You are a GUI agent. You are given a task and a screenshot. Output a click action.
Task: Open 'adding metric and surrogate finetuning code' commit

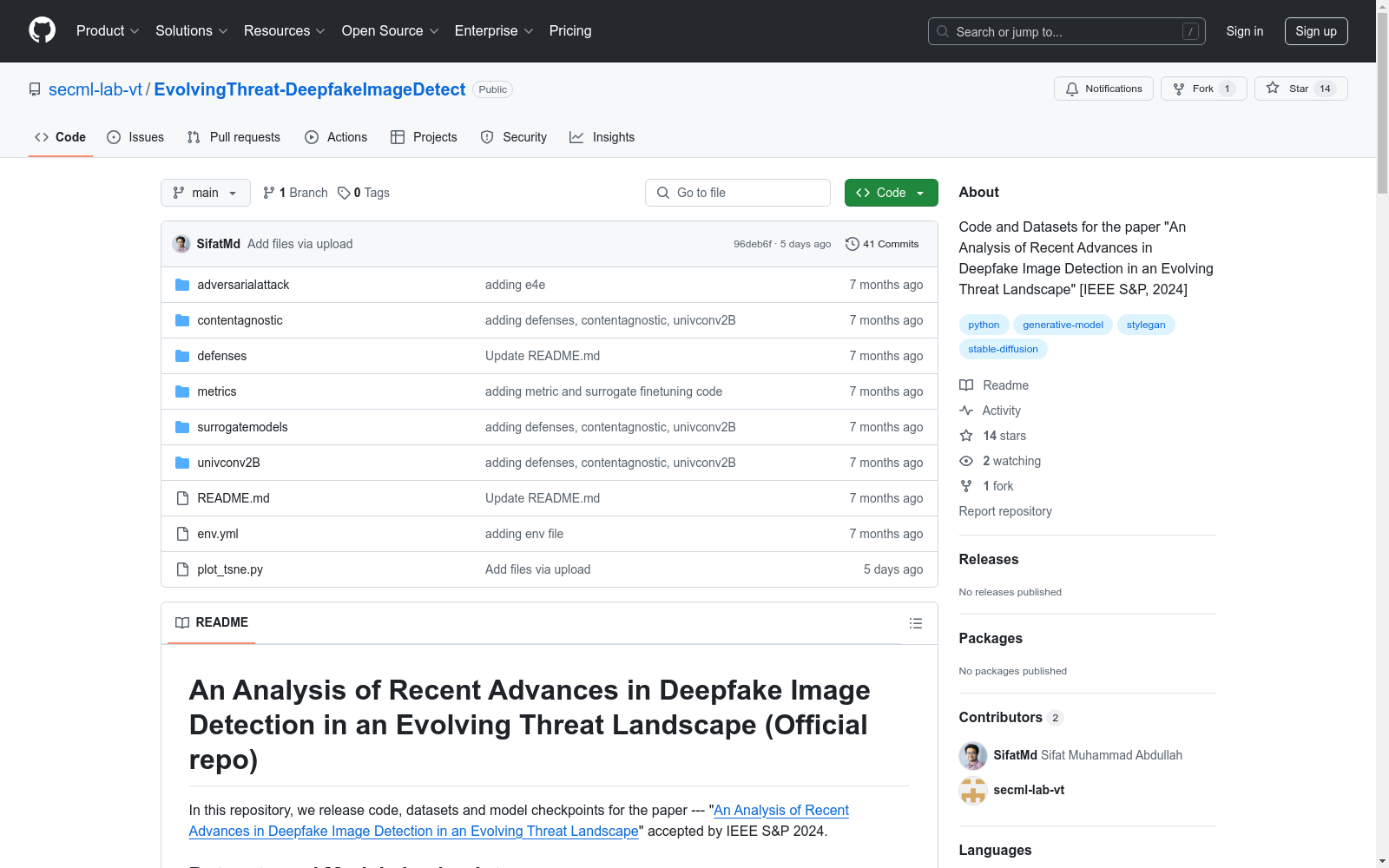(x=603, y=391)
